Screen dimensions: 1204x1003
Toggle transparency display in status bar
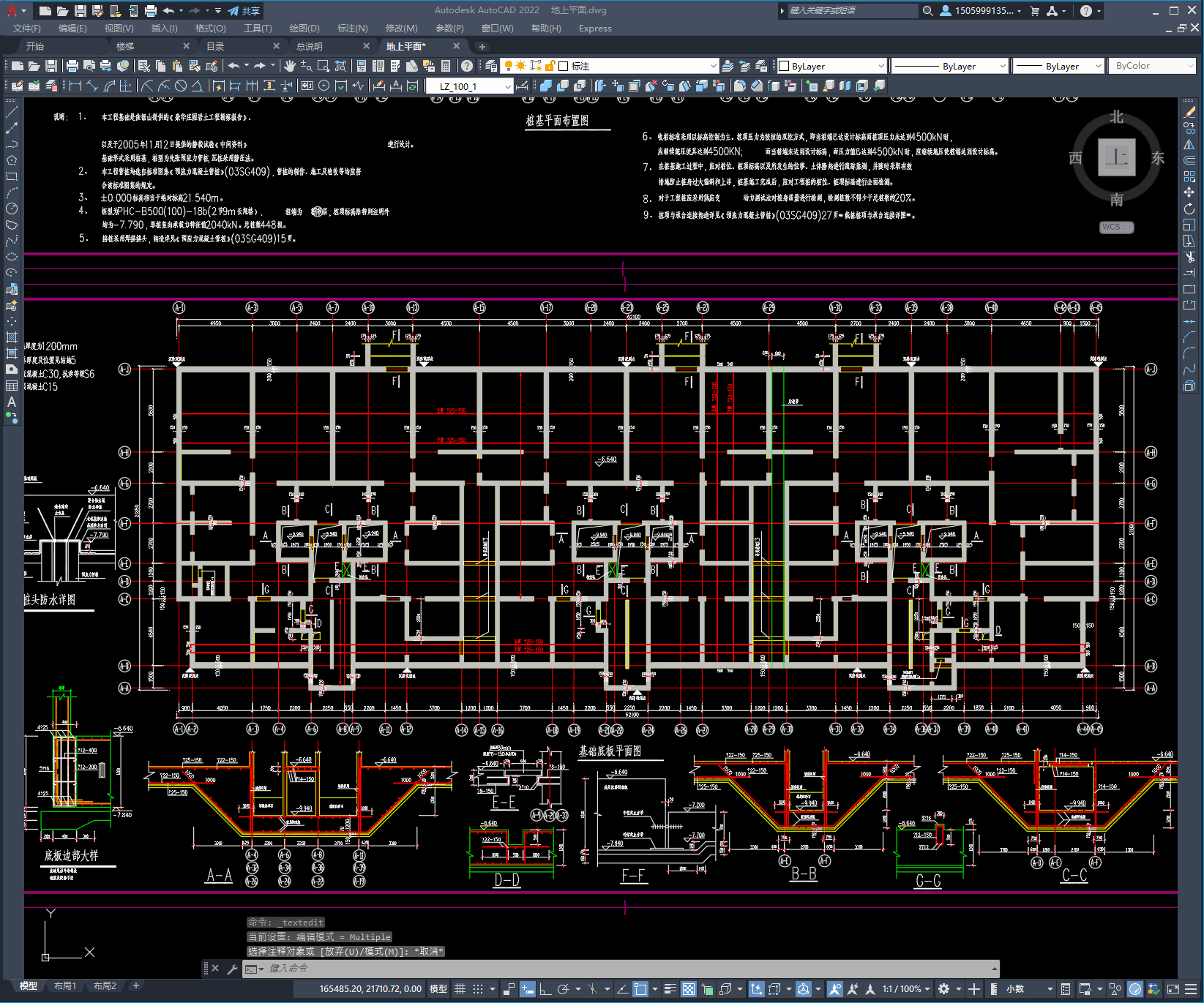[689, 989]
